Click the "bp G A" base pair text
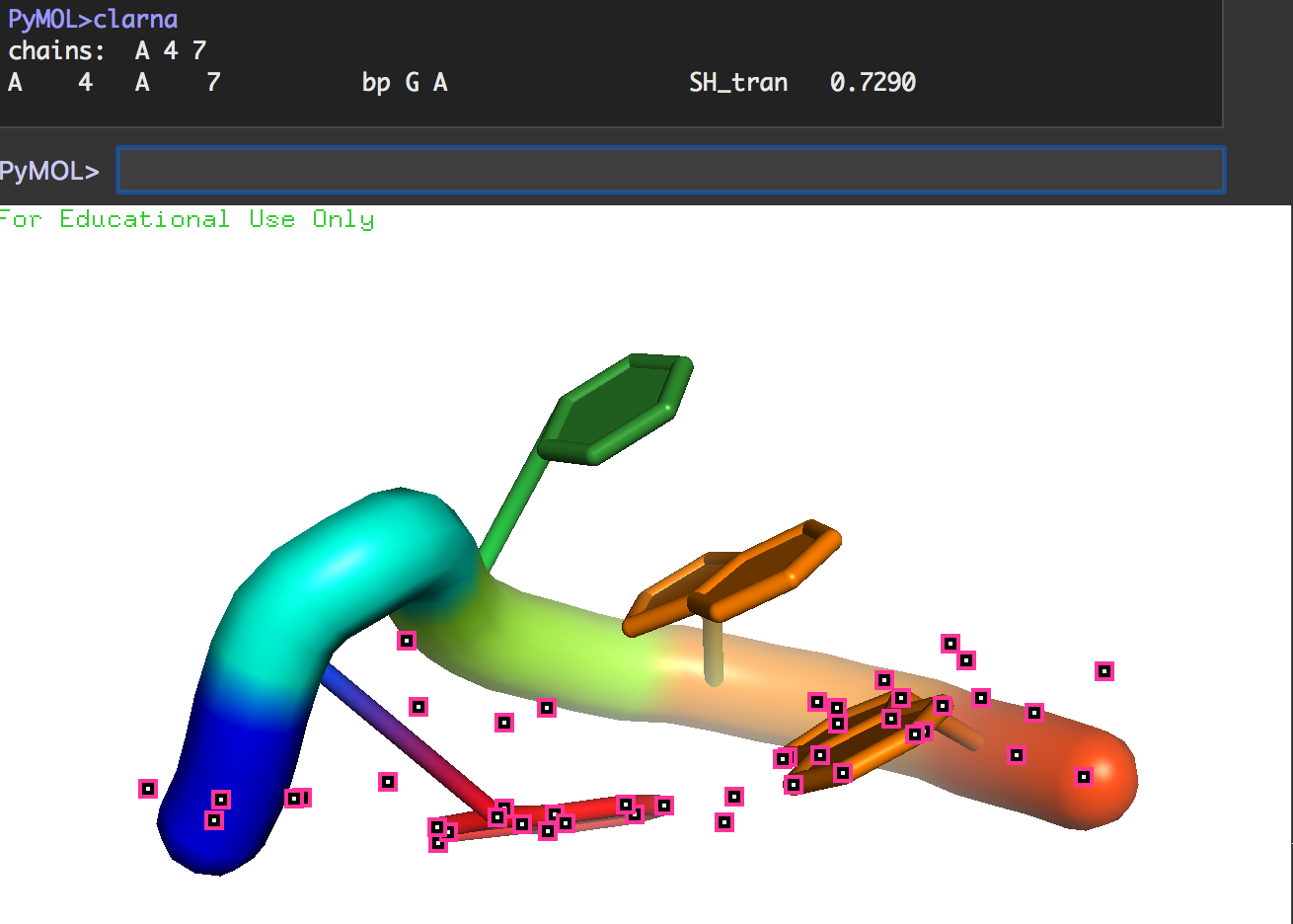This screenshot has width=1293, height=924. pos(405,82)
